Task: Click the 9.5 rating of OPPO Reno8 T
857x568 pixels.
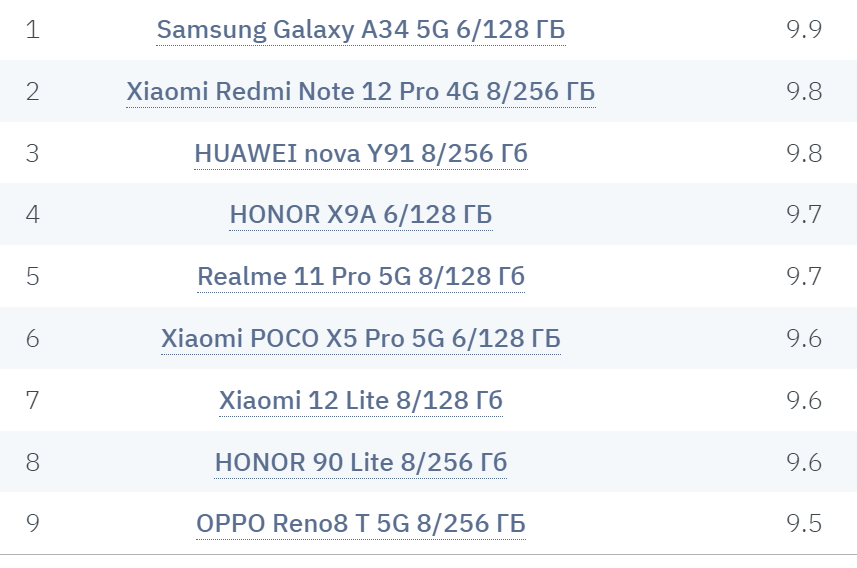Action: pos(804,523)
